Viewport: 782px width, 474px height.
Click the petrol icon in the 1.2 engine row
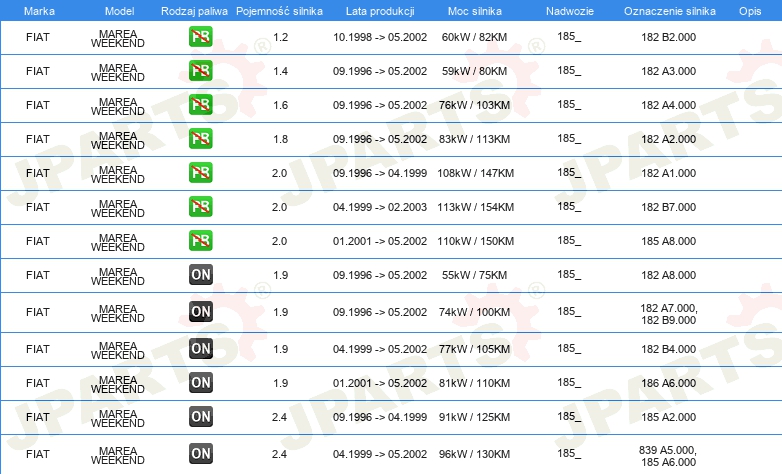(x=200, y=37)
